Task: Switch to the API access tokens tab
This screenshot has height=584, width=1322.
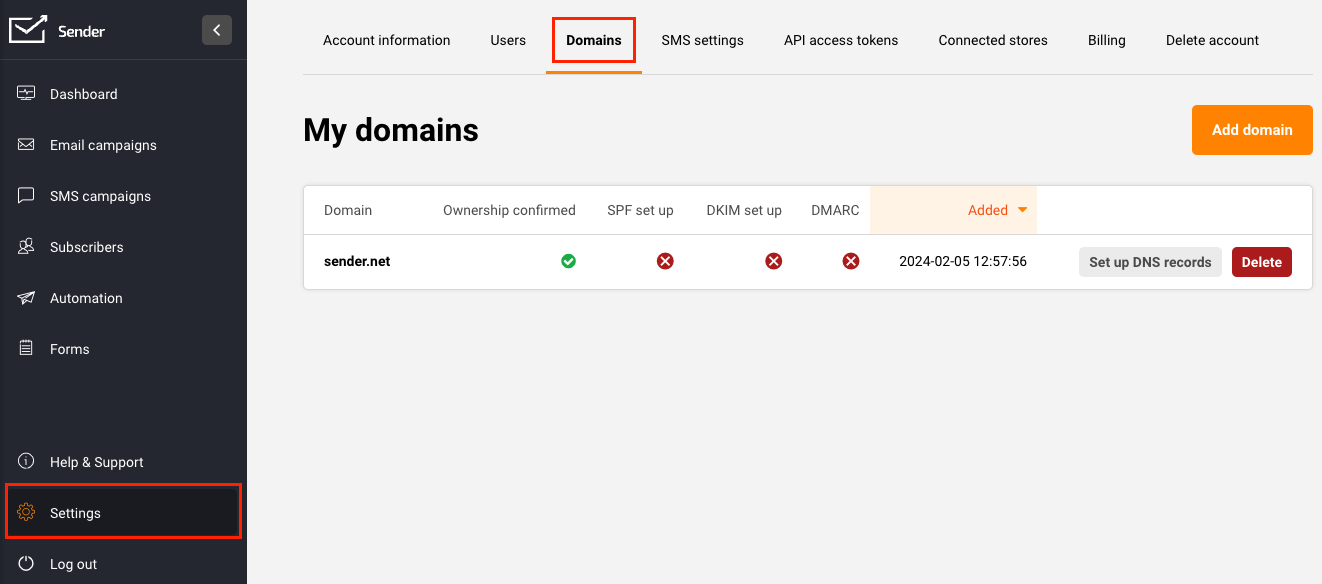Action: [840, 40]
